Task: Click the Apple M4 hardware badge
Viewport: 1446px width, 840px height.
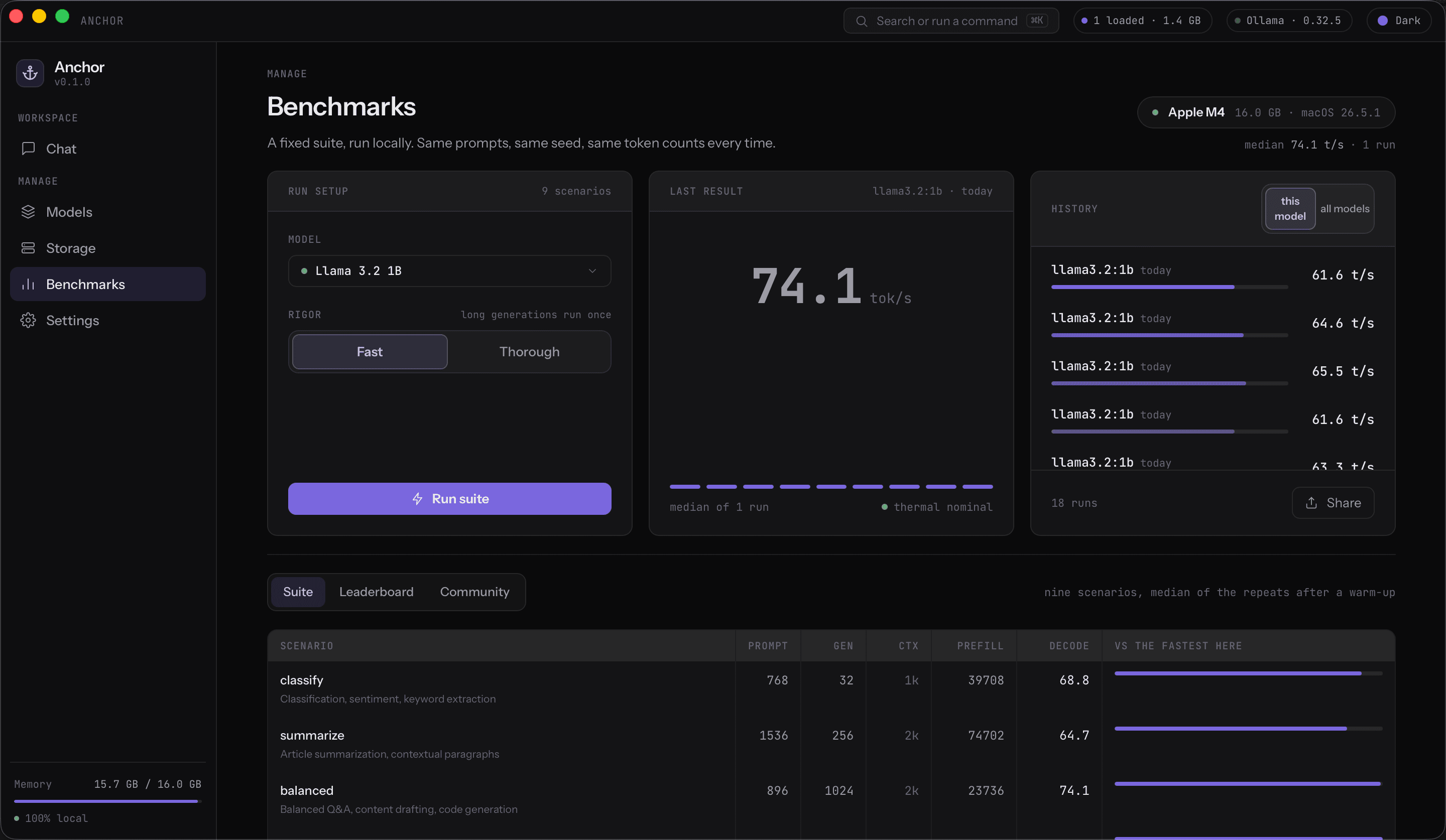Action: click(1266, 112)
